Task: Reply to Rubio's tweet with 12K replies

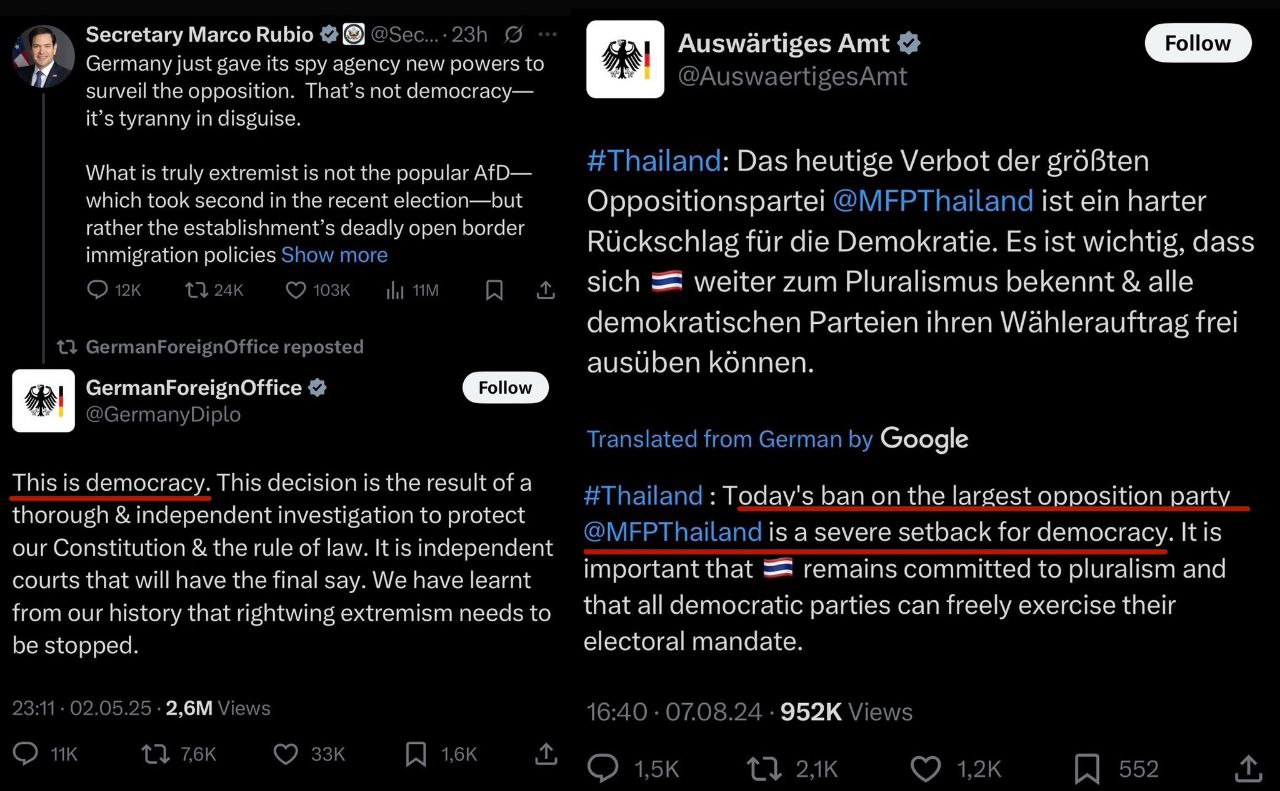Action: point(97,290)
